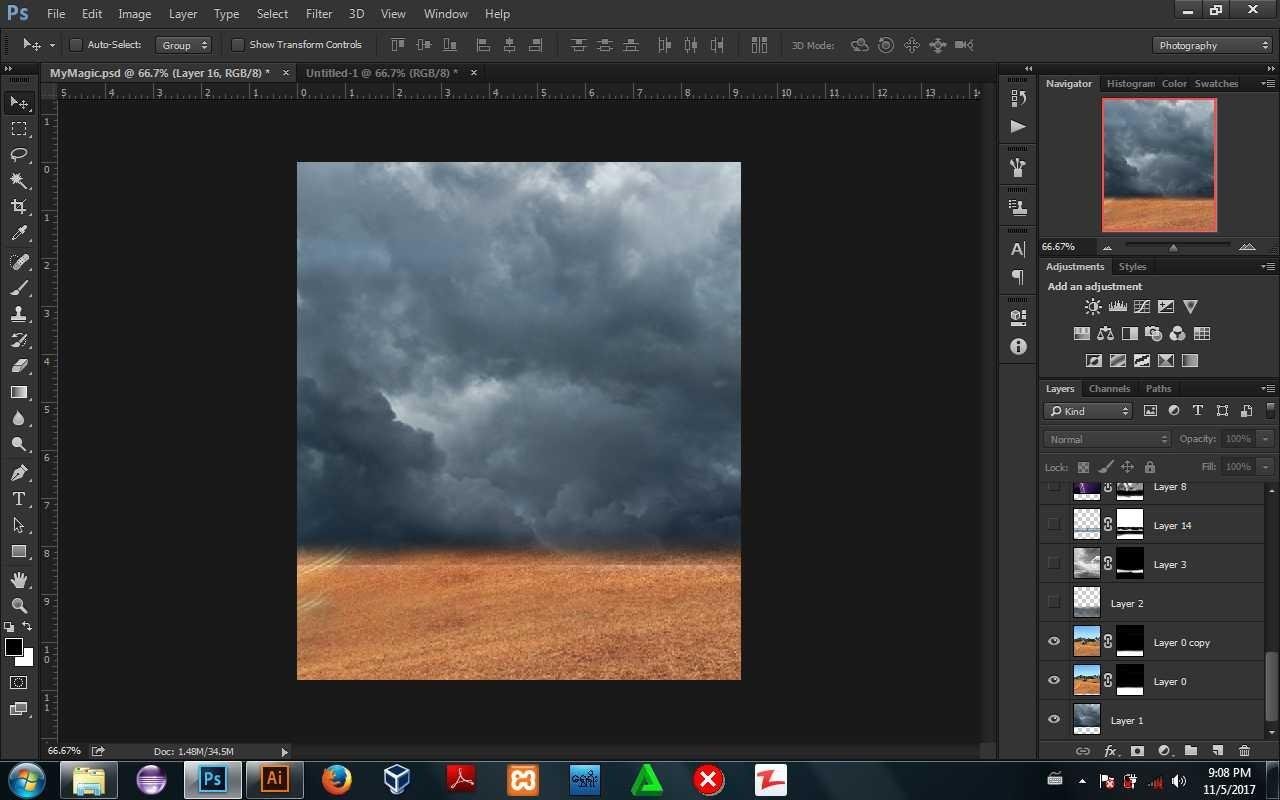Open the Normal blend mode dropdown
This screenshot has width=1280, height=800.
tap(1107, 439)
